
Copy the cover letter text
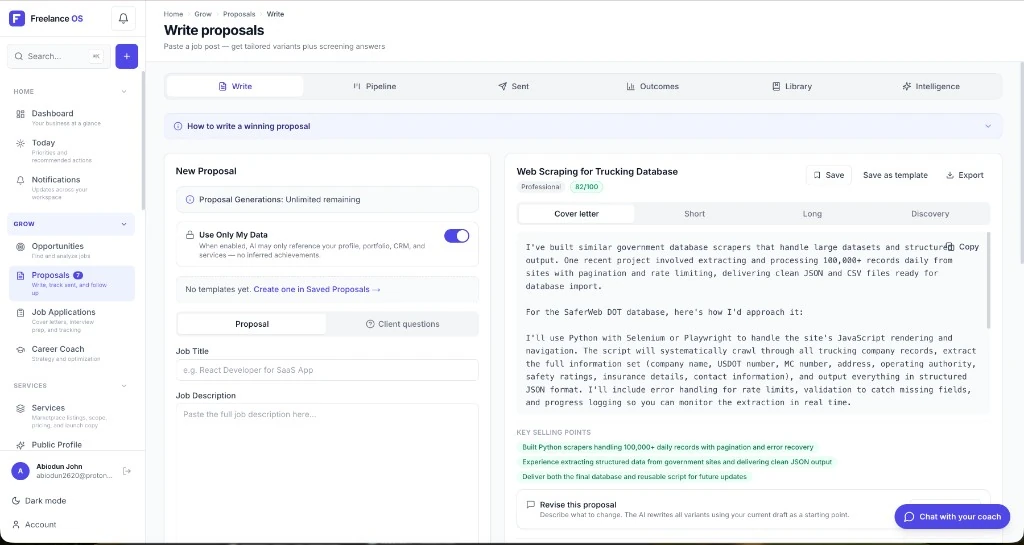pos(963,247)
